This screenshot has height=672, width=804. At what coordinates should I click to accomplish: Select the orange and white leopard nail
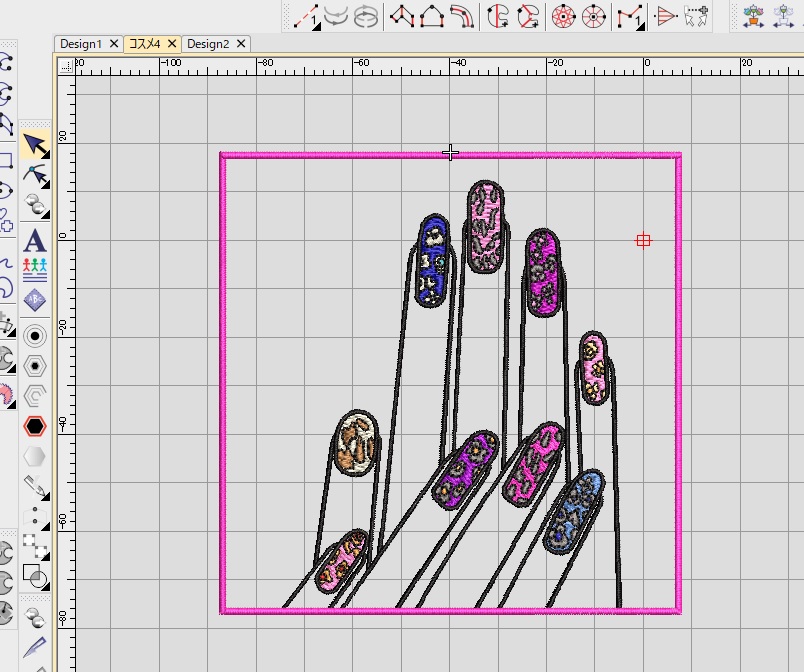(357, 443)
